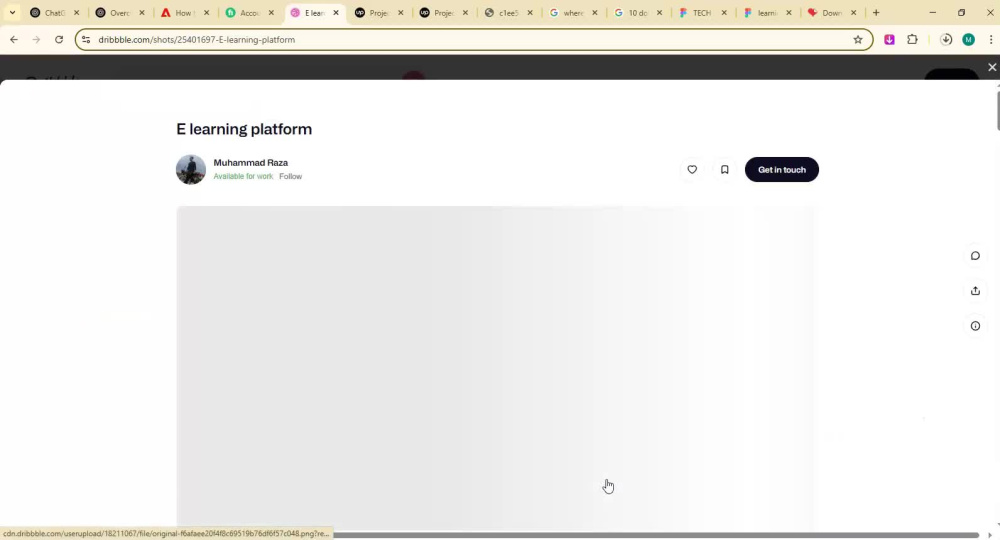Viewport: 1000px width, 540px height.
Task: Open Muhammad Raza's profile name link
Action: coord(251,163)
